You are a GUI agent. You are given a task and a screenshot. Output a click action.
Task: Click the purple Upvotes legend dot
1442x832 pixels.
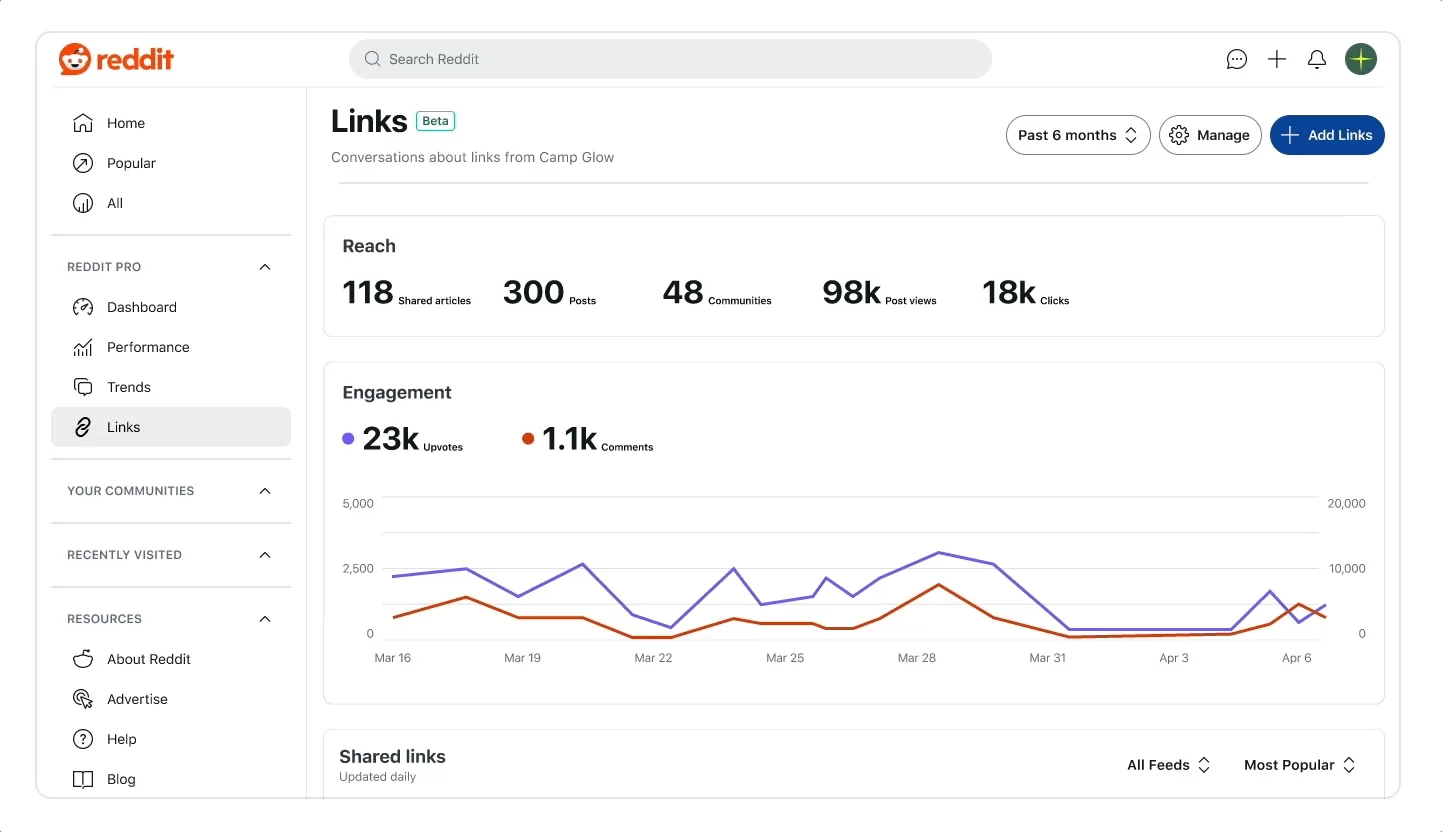tap(347, 438)
